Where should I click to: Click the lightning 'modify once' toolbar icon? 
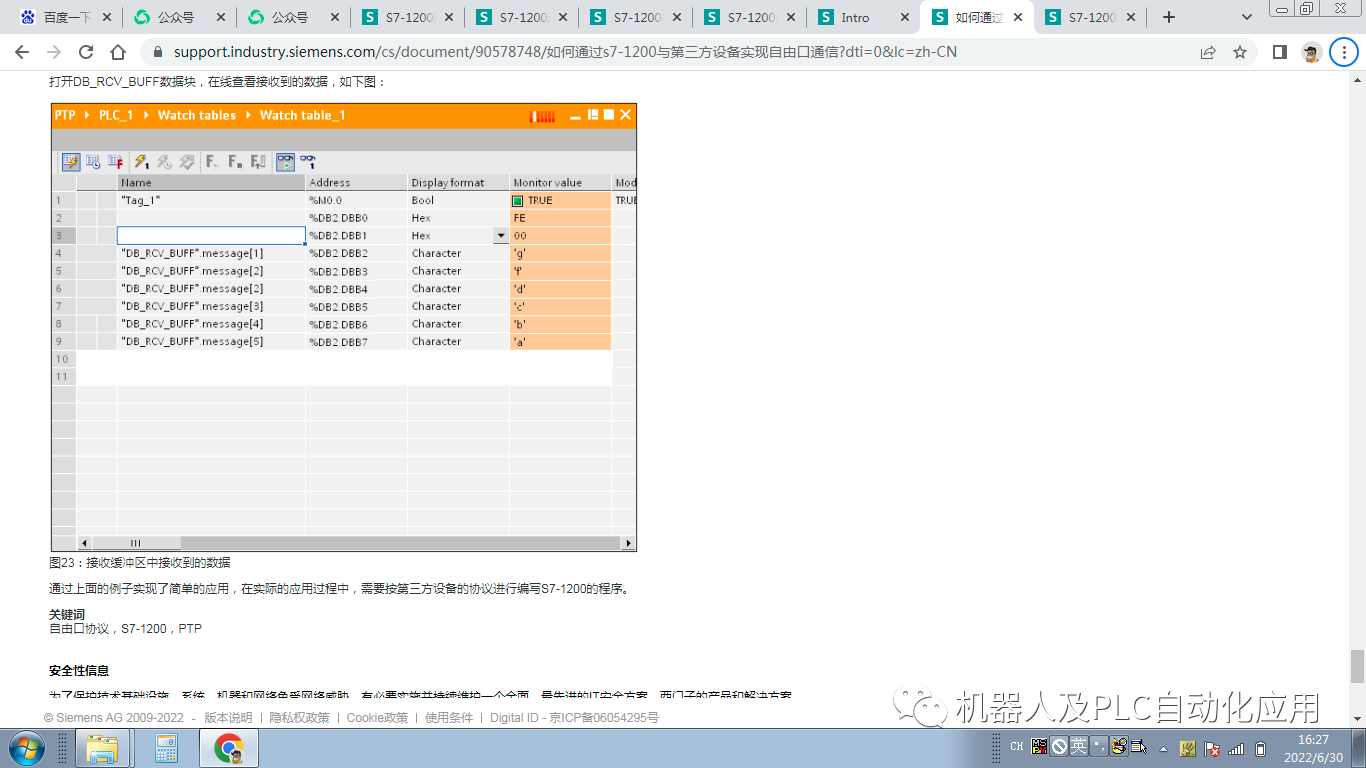[x=141, y=161]
